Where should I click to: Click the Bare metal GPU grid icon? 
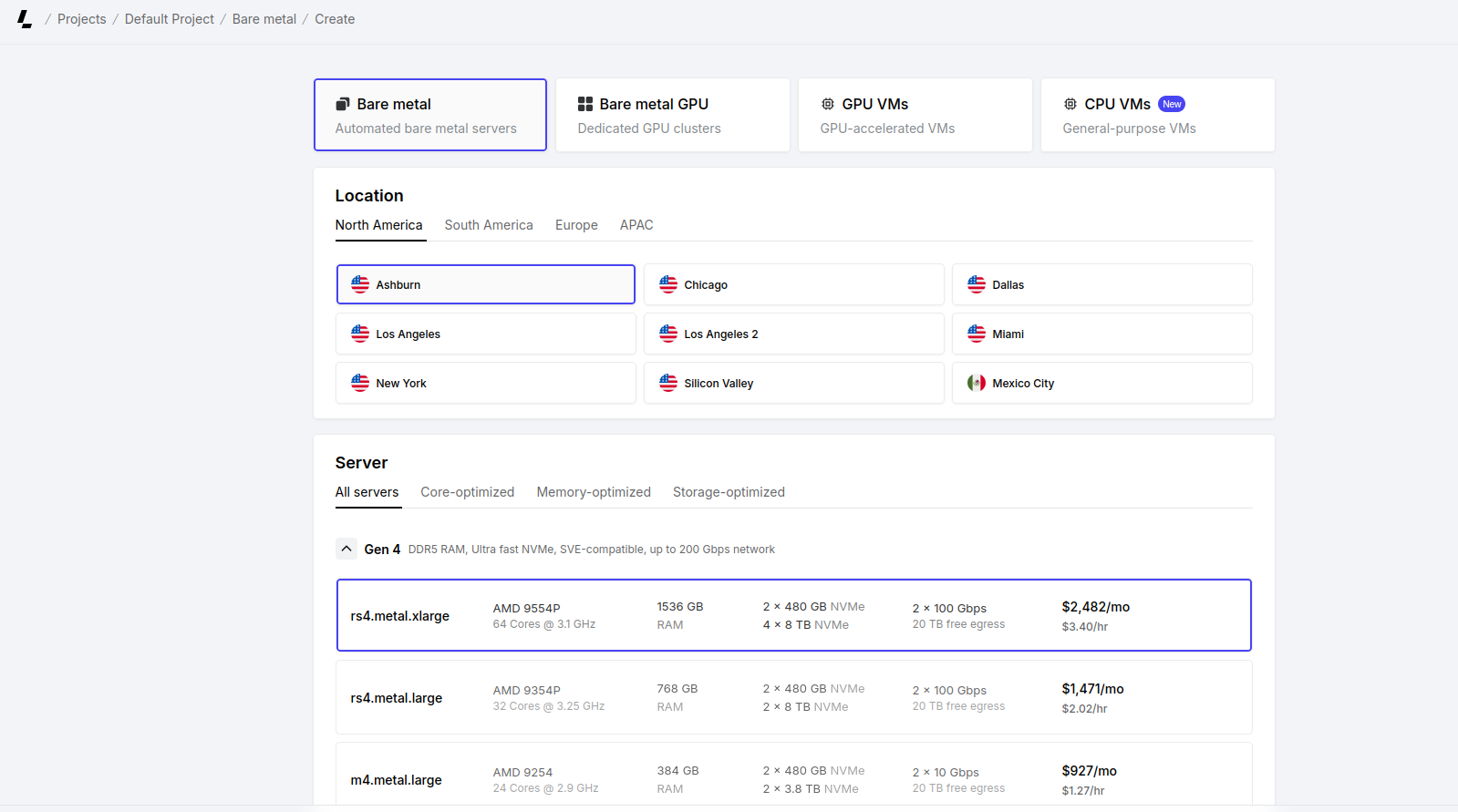(585, 104)
